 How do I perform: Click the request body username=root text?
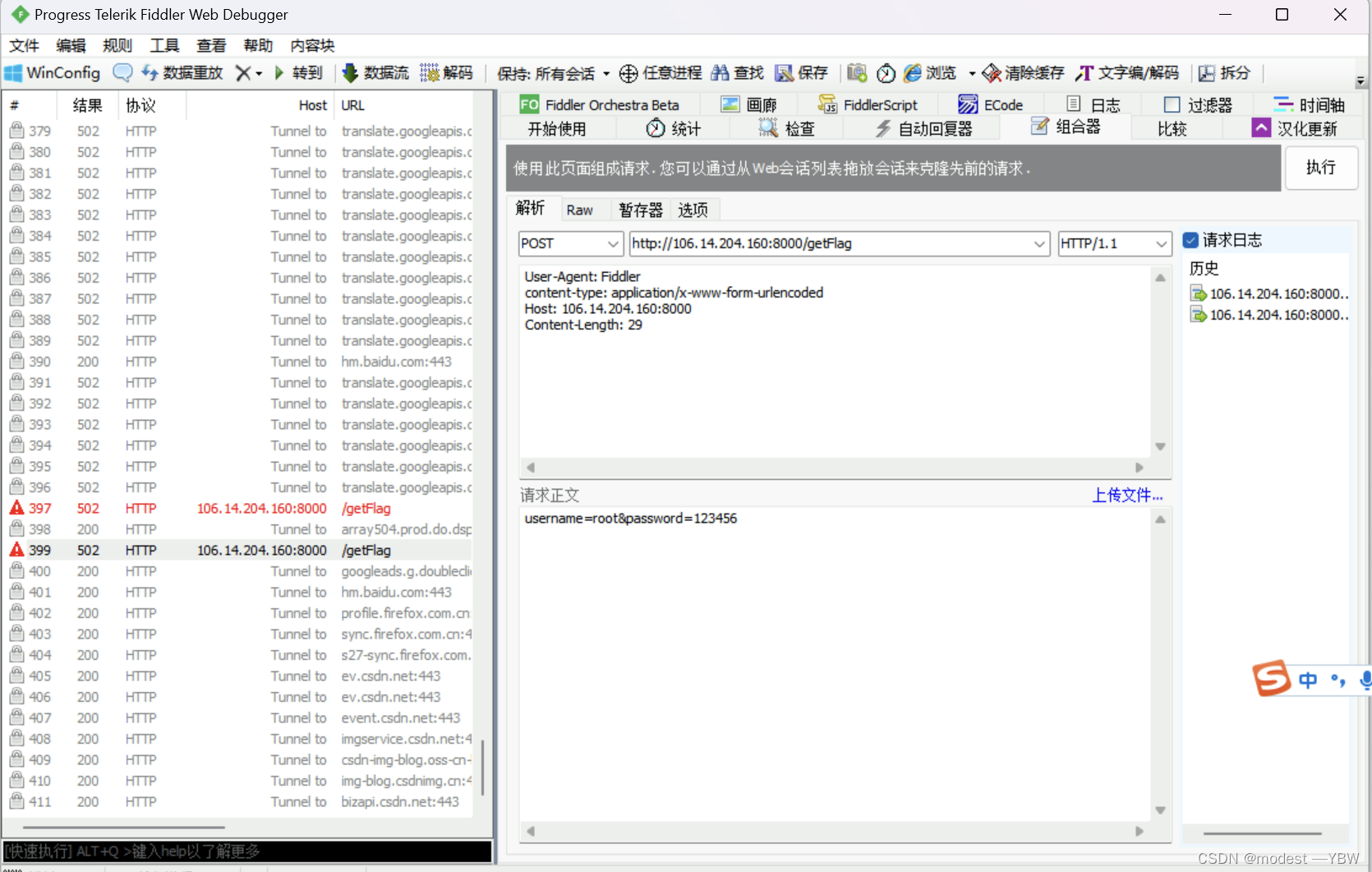coord(631,519)
